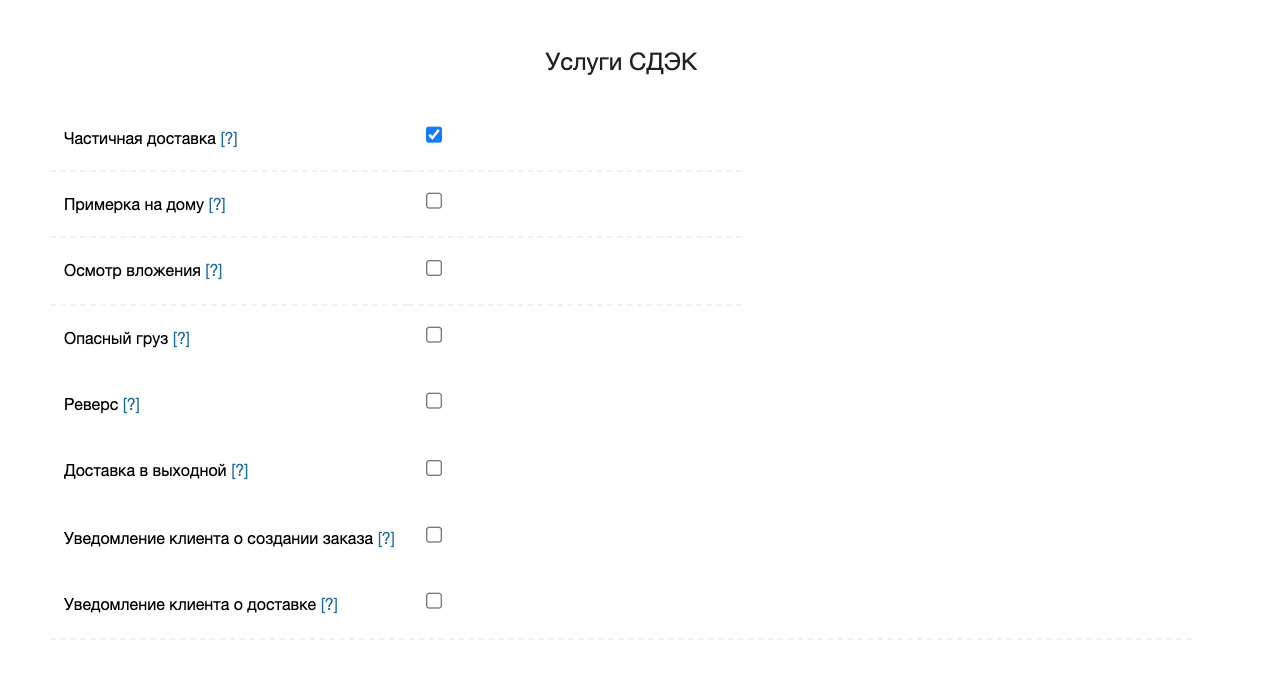Show help tooltip for Осмотр вложения

tap(214, 271)
